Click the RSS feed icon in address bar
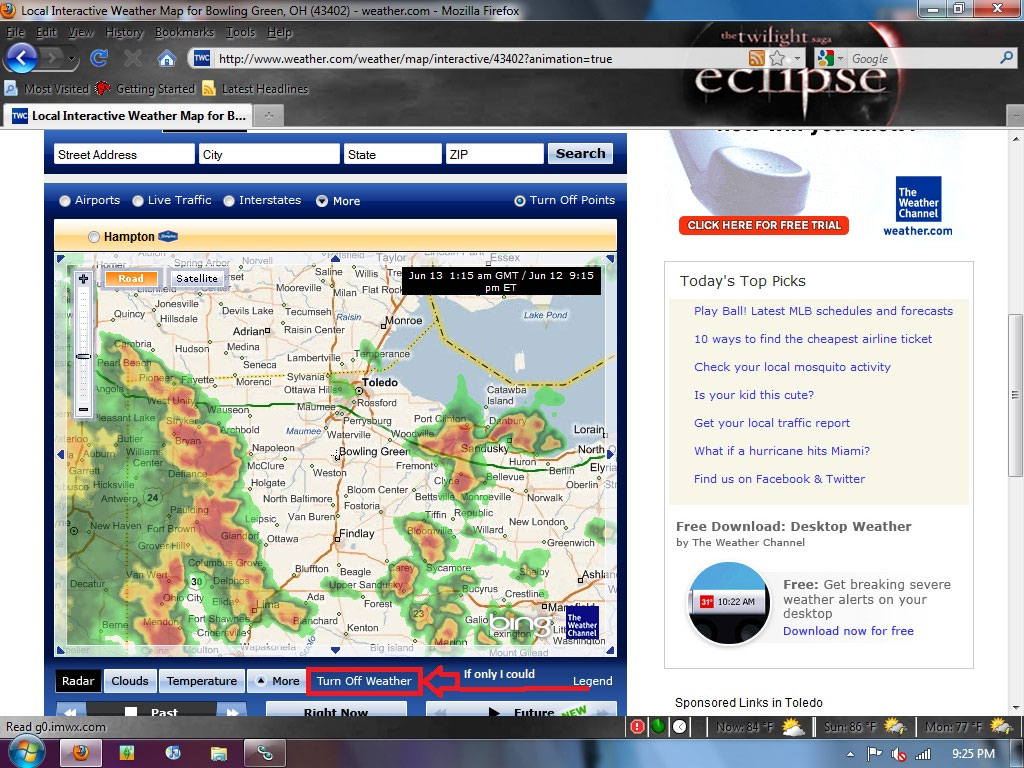Screen dimensions: 1024x768 tap(756, 58)
